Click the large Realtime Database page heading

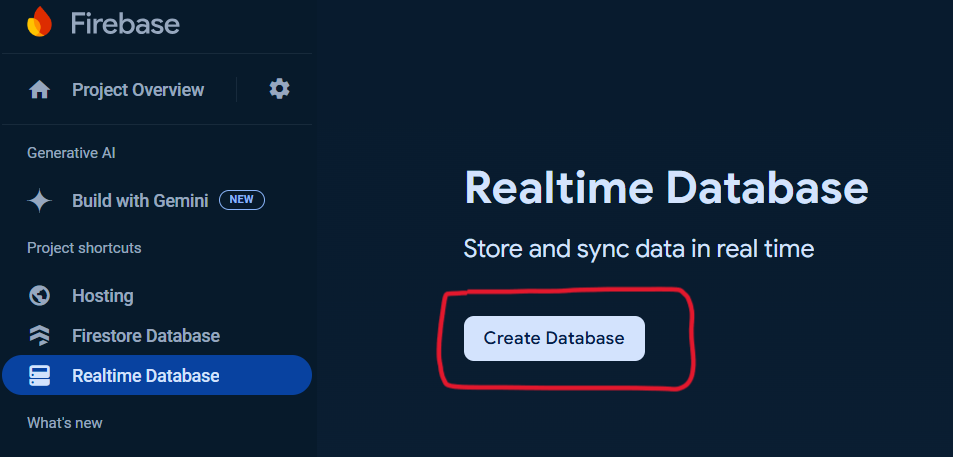(666, 188)
